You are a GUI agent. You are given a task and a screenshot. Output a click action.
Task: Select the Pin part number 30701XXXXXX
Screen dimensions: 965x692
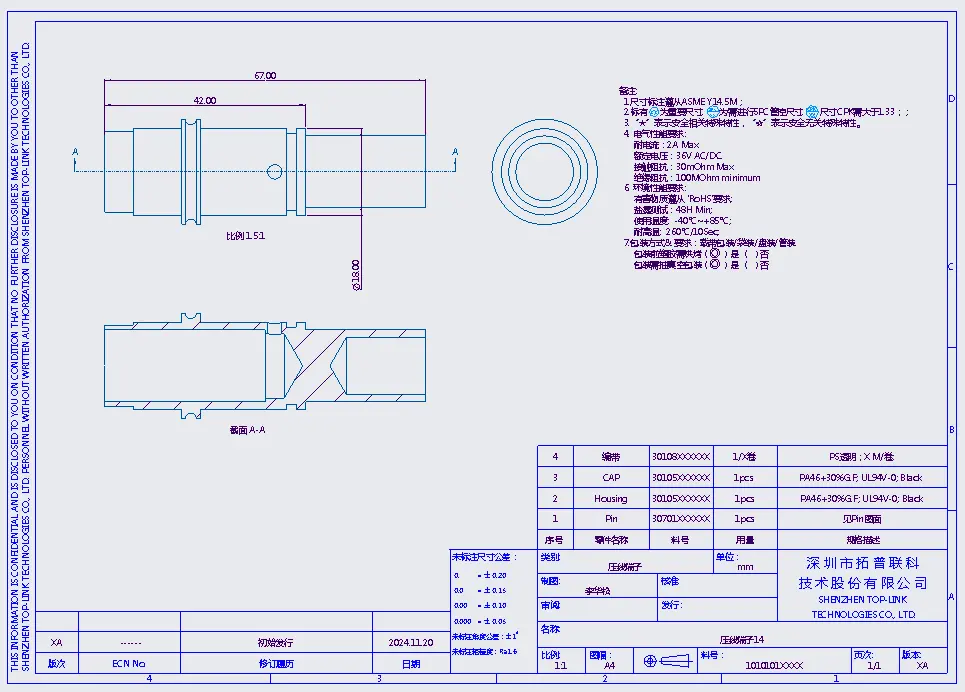click(680, 519)
